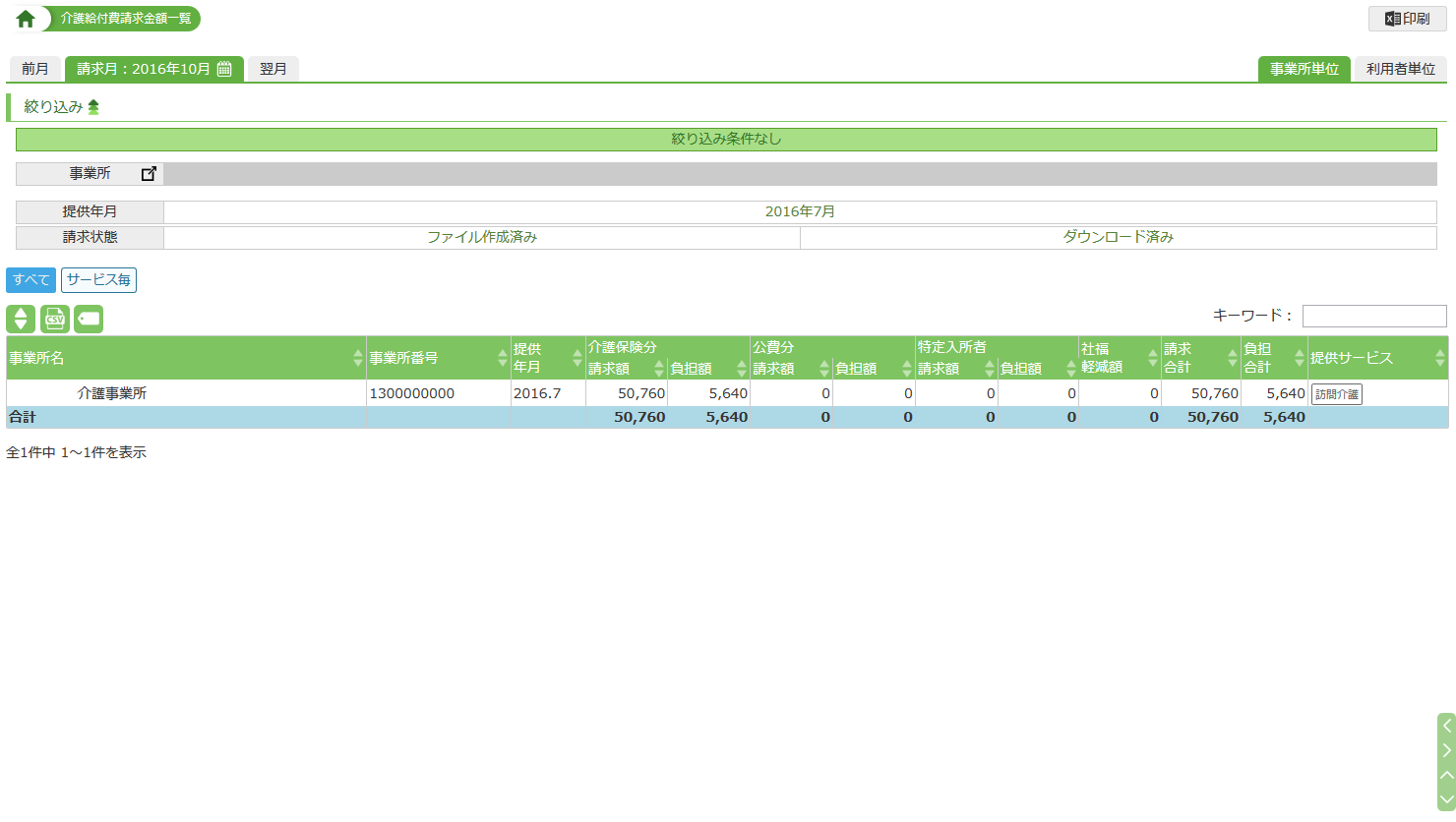Click the 訪問介護 service tag

tap(1336, 394)
